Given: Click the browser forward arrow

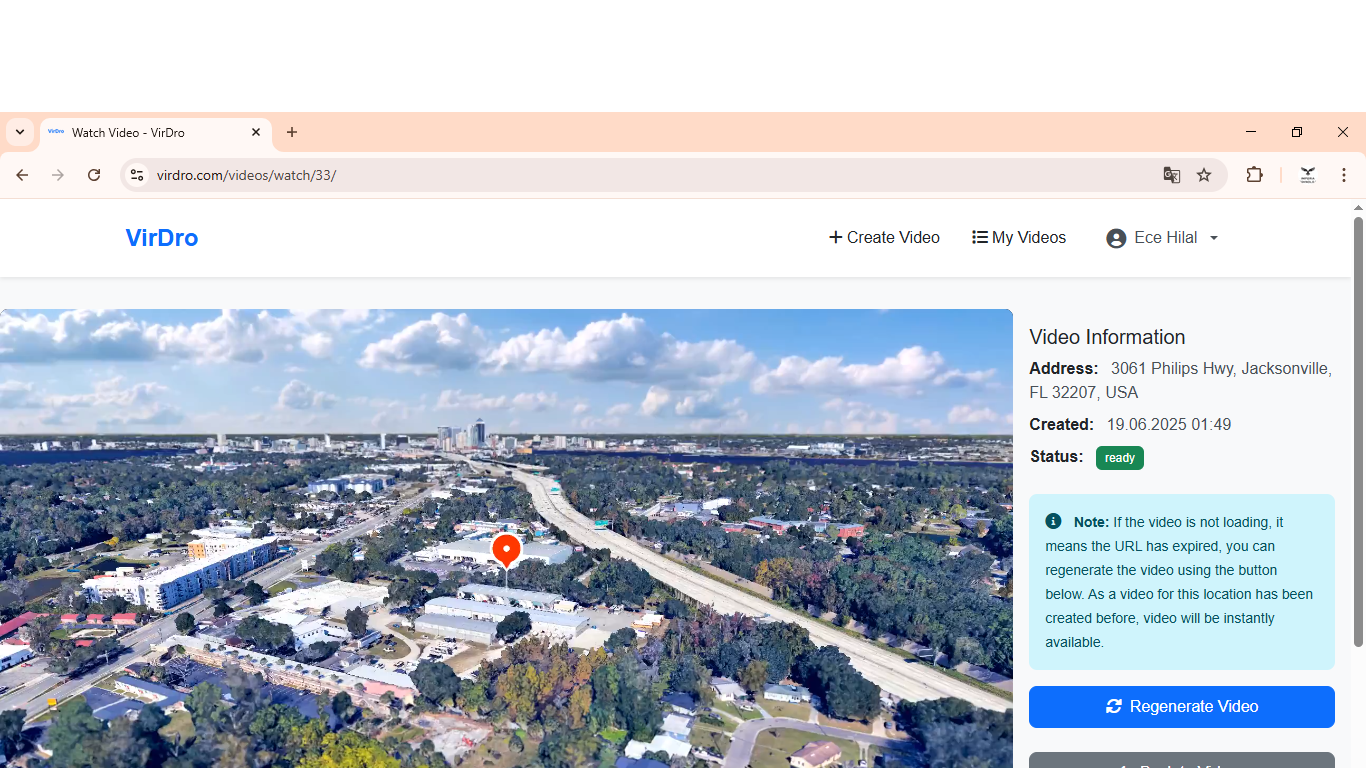Looking at the screenshot, I should pos(58,175).
